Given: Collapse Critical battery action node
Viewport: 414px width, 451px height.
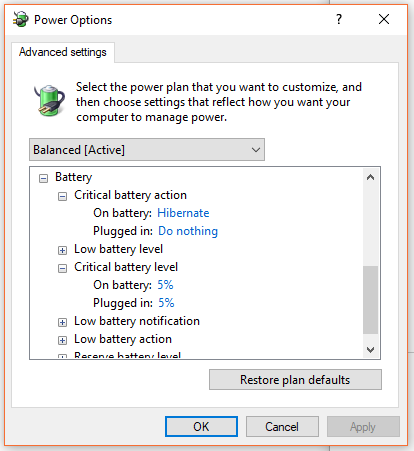Looking at the screenshot, I should point(62,196).
